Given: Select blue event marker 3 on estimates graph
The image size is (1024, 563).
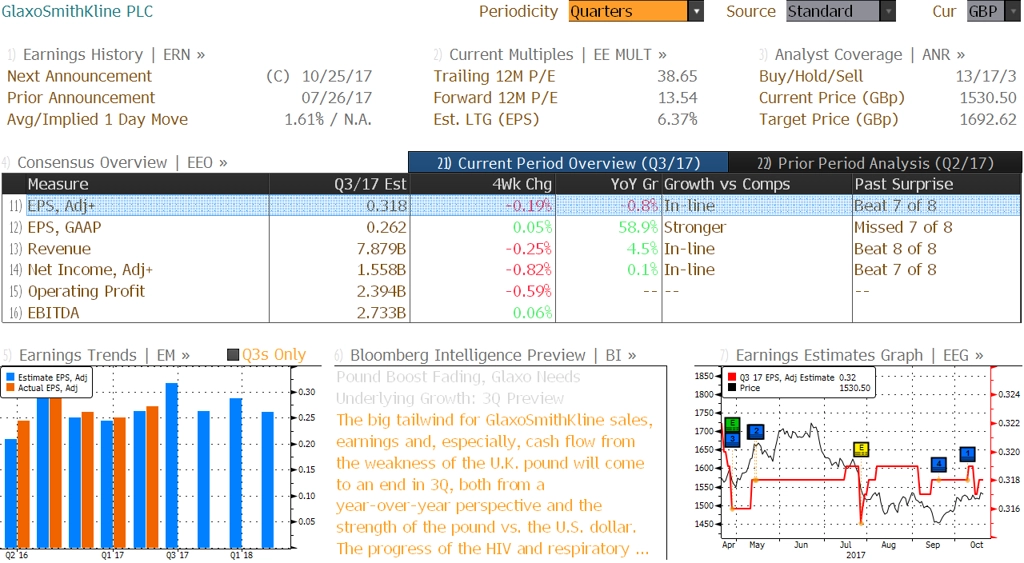Looking at the screenshot, I should (x=732, y=439).
